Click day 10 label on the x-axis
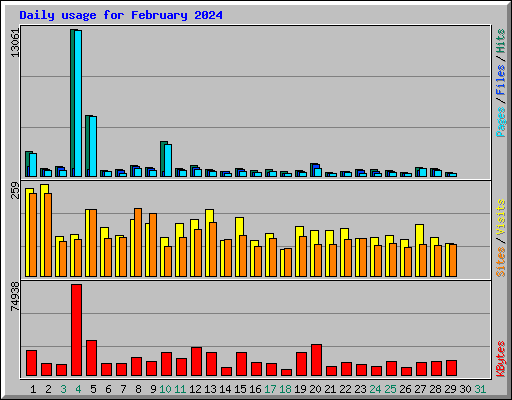The width and height of the screenshot is (512, 400). [x=165, y=389]
